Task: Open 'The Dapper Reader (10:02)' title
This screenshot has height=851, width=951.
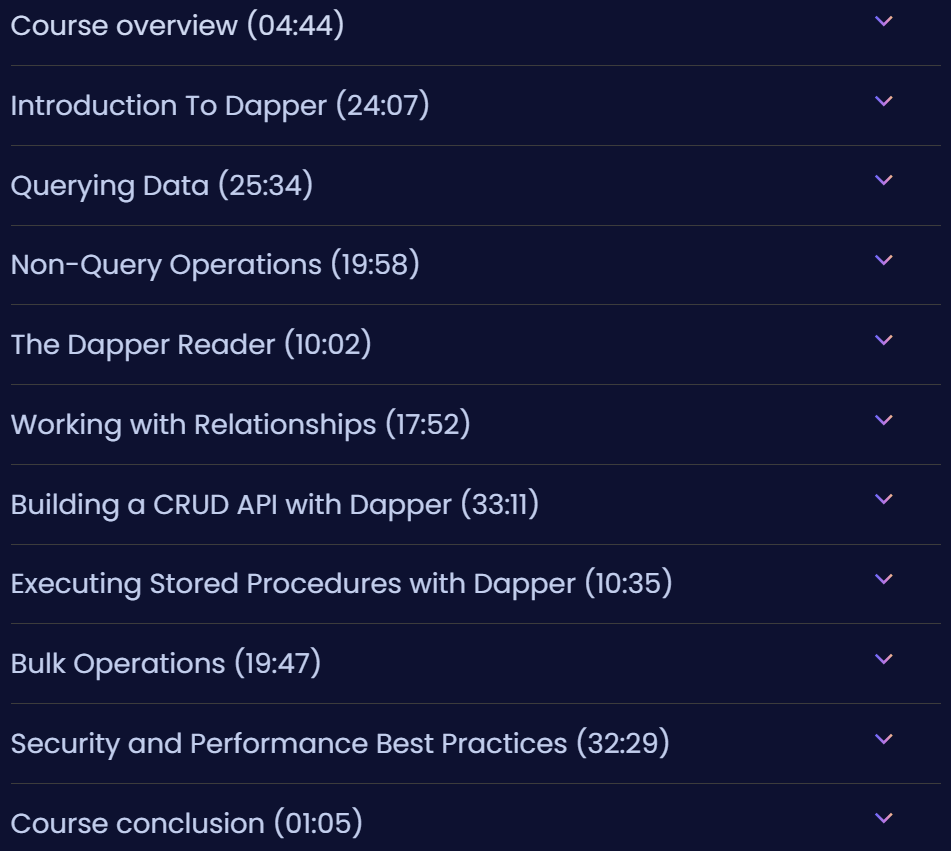Action: [191, 345]
